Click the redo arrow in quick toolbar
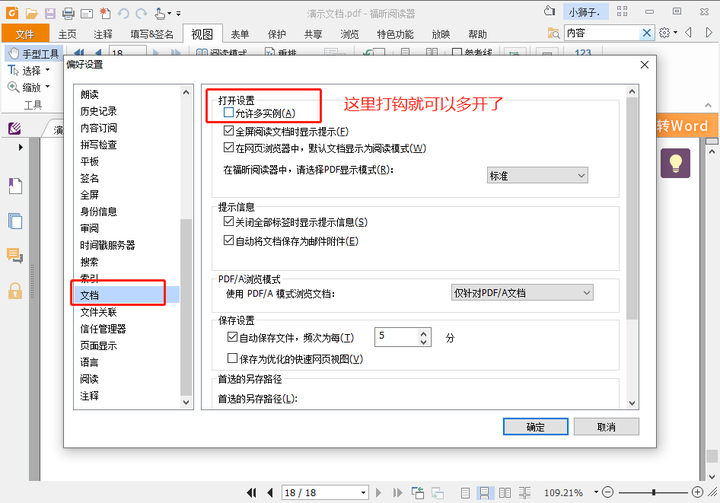Screen dimensions: 720x503 pos(141,13)
